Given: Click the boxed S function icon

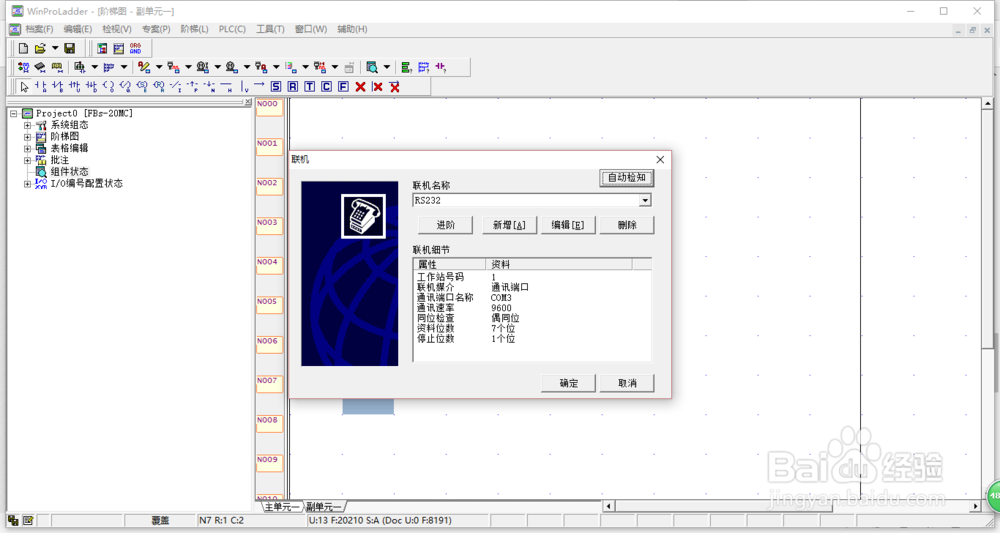Looking at the screenshot, I should click(276, 87).
